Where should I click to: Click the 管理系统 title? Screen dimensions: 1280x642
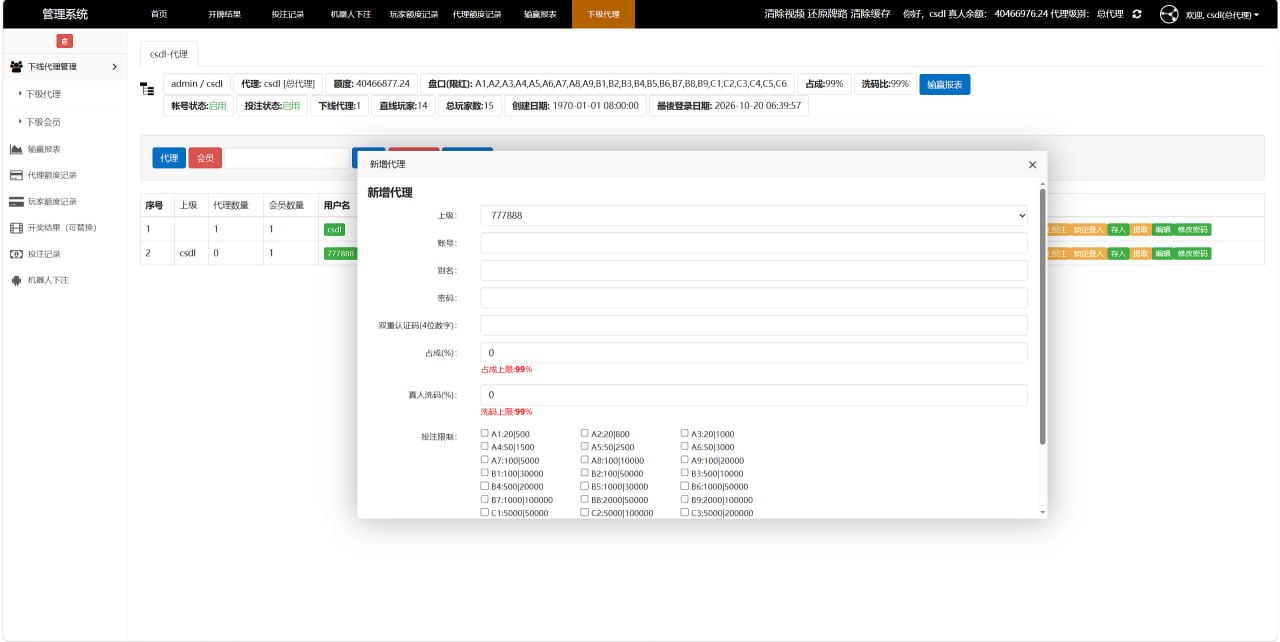[x=65, y=15]
